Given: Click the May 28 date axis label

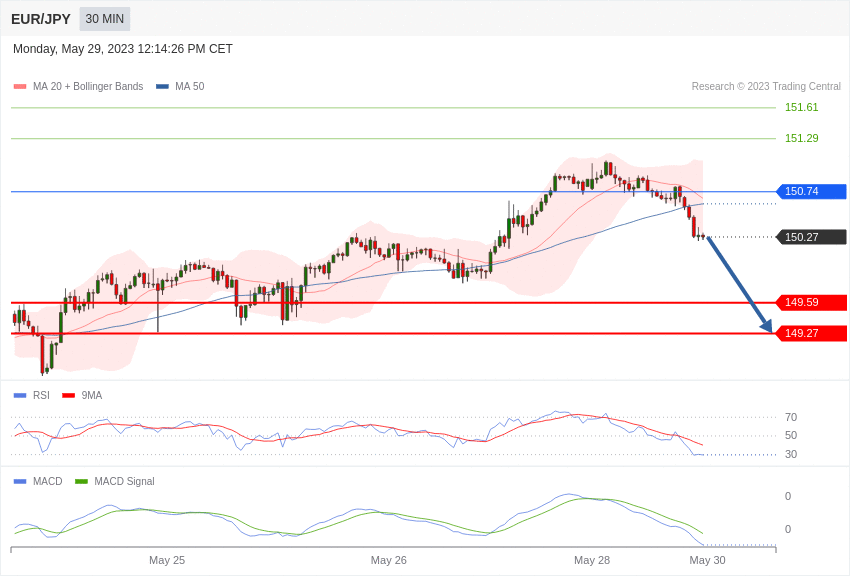Looking at the screenshot, I should coord(592,560).
